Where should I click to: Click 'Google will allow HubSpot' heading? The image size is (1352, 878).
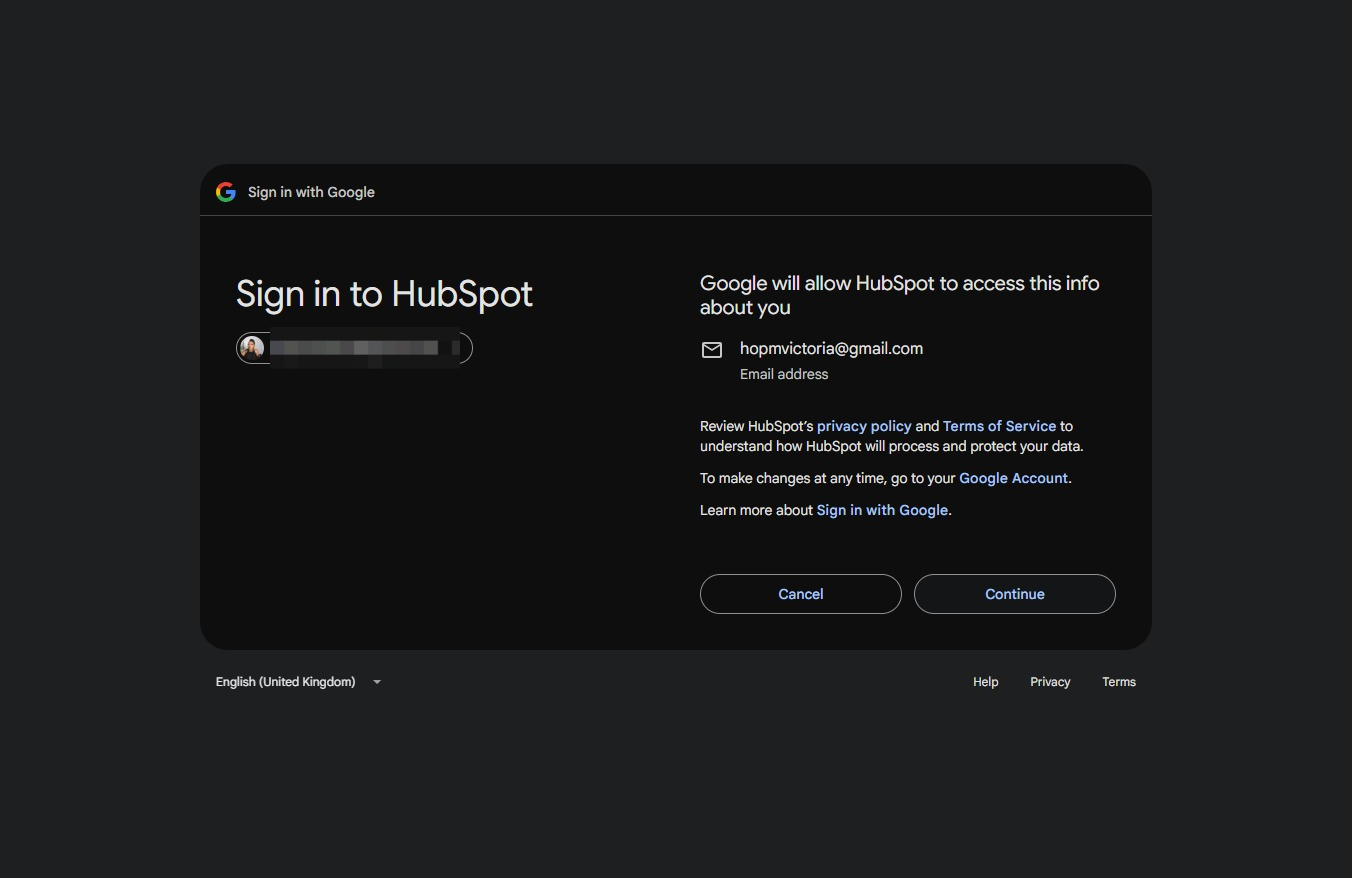pyautogui.click(x=900, y=295)
